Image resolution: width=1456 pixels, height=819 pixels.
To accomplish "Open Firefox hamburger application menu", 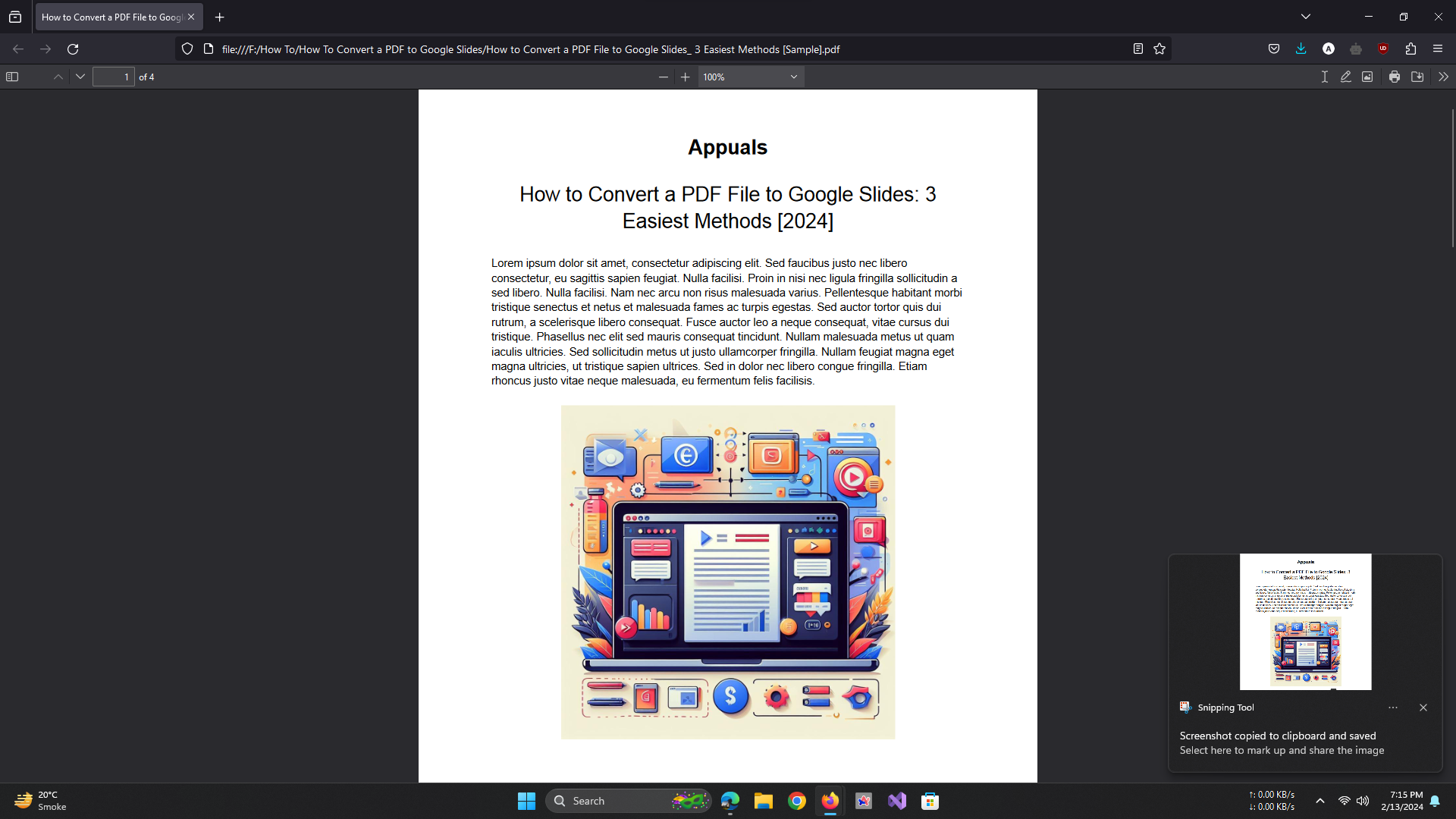I will pos(1438,49).
